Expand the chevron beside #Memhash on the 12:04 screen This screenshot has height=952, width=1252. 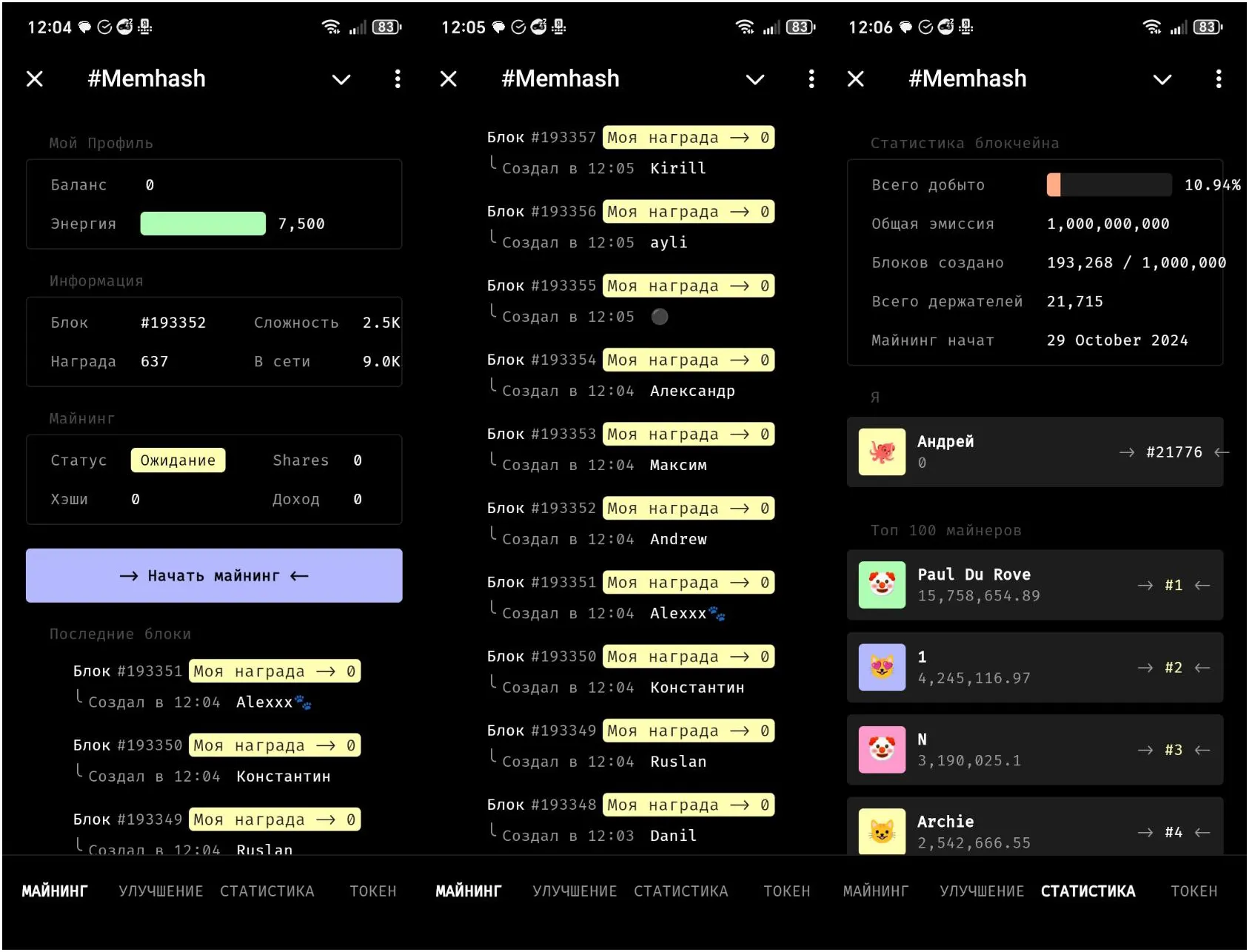(x=341, y=79)
